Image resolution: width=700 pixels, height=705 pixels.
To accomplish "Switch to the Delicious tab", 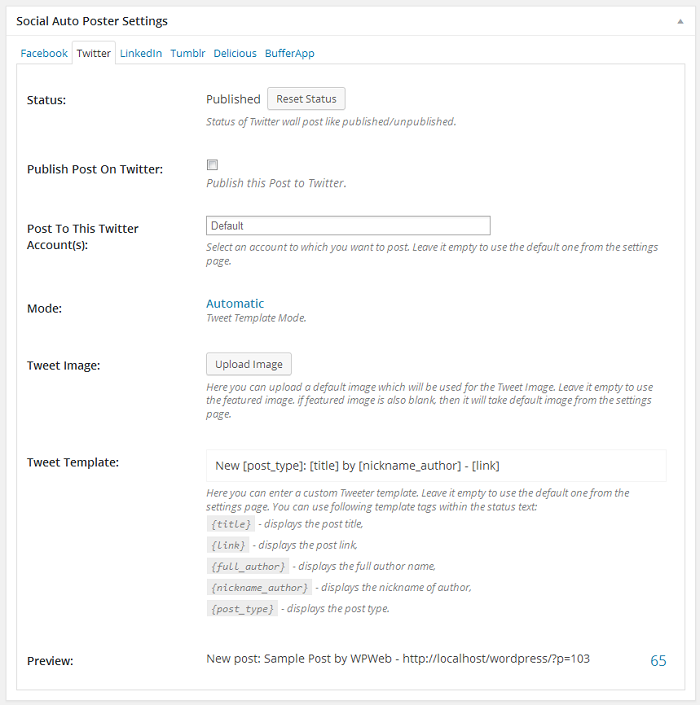I will (235, 53).
